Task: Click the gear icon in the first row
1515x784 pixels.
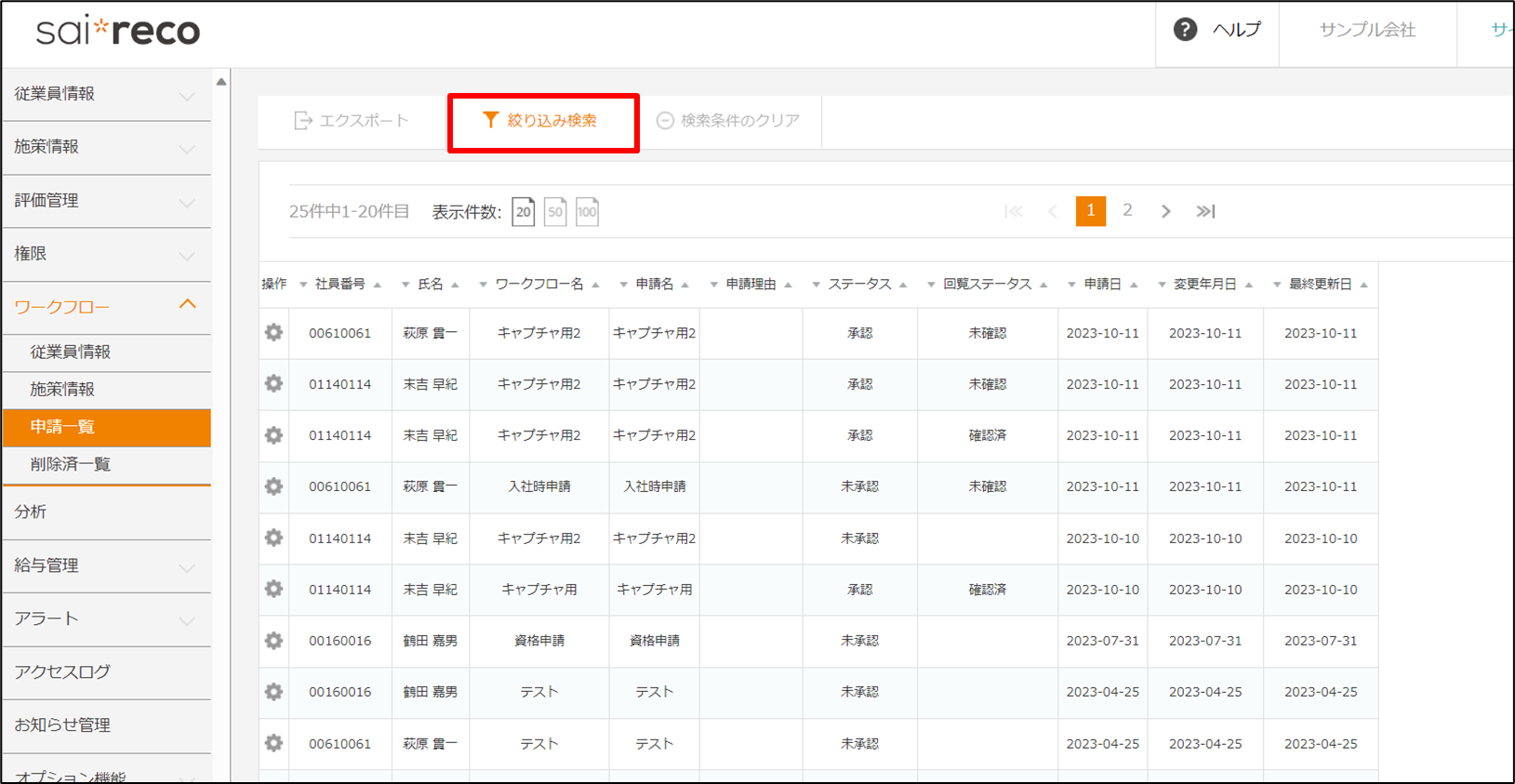Action: pyautogui.click(x=273, y=333)
